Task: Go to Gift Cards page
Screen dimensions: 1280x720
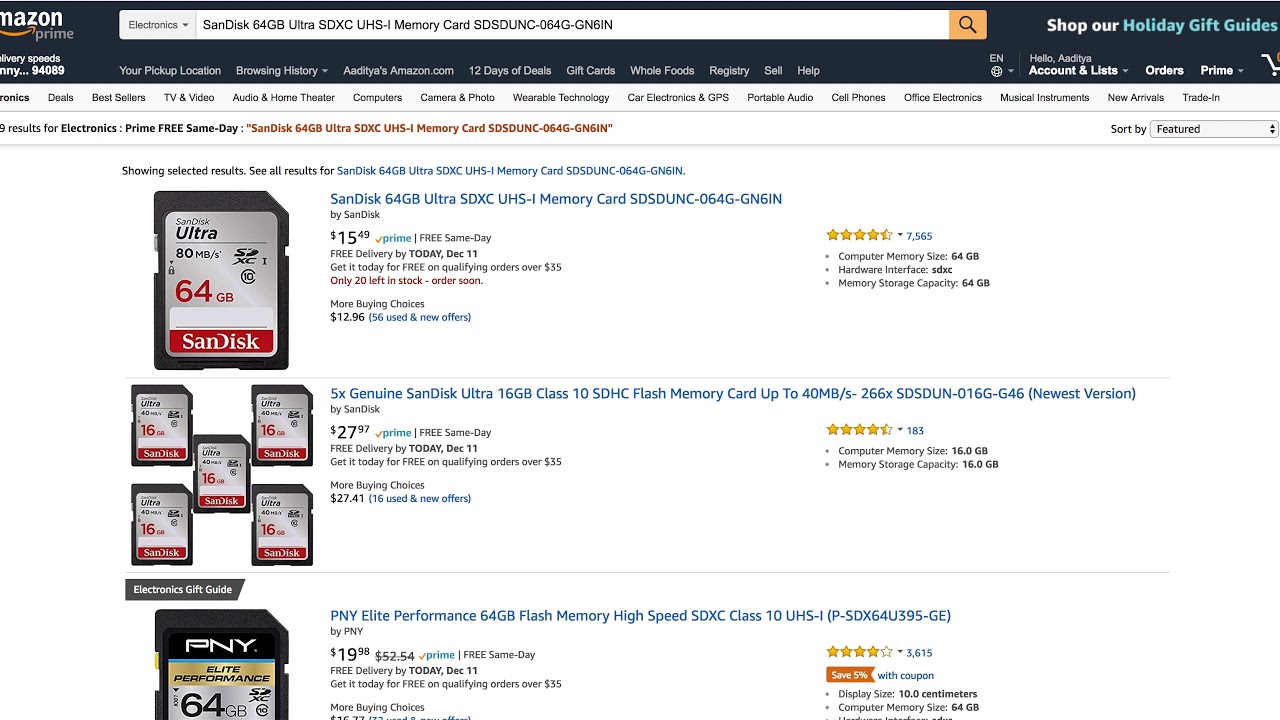Action: click(591, 71)
